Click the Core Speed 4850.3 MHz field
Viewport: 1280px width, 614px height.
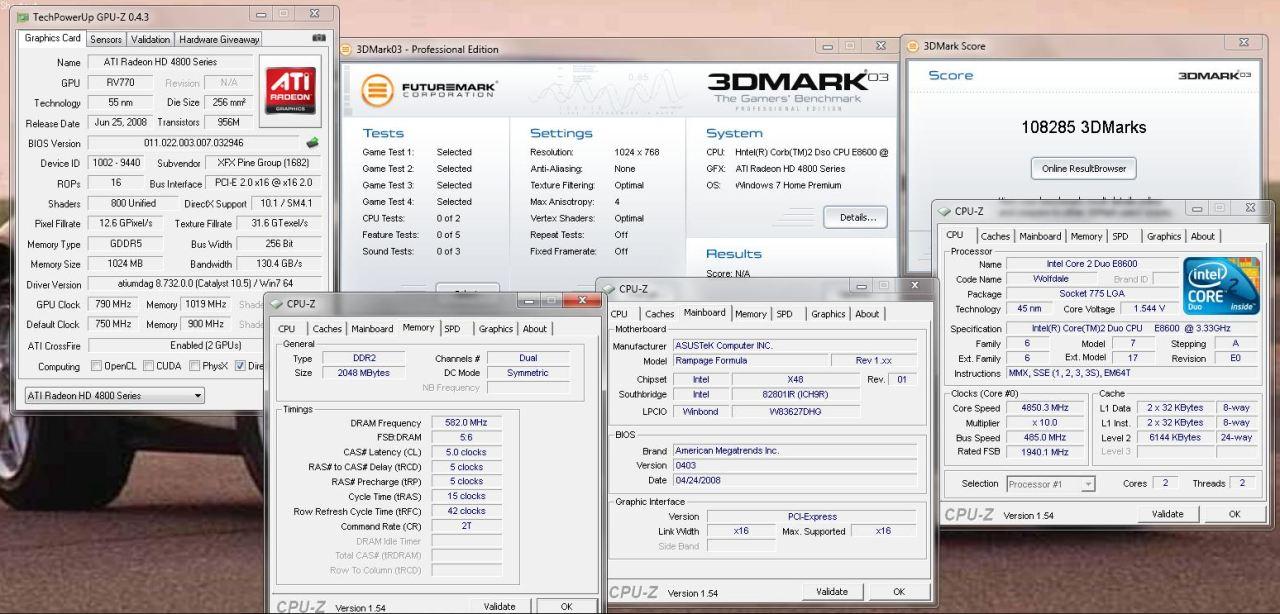(1046, 408)
